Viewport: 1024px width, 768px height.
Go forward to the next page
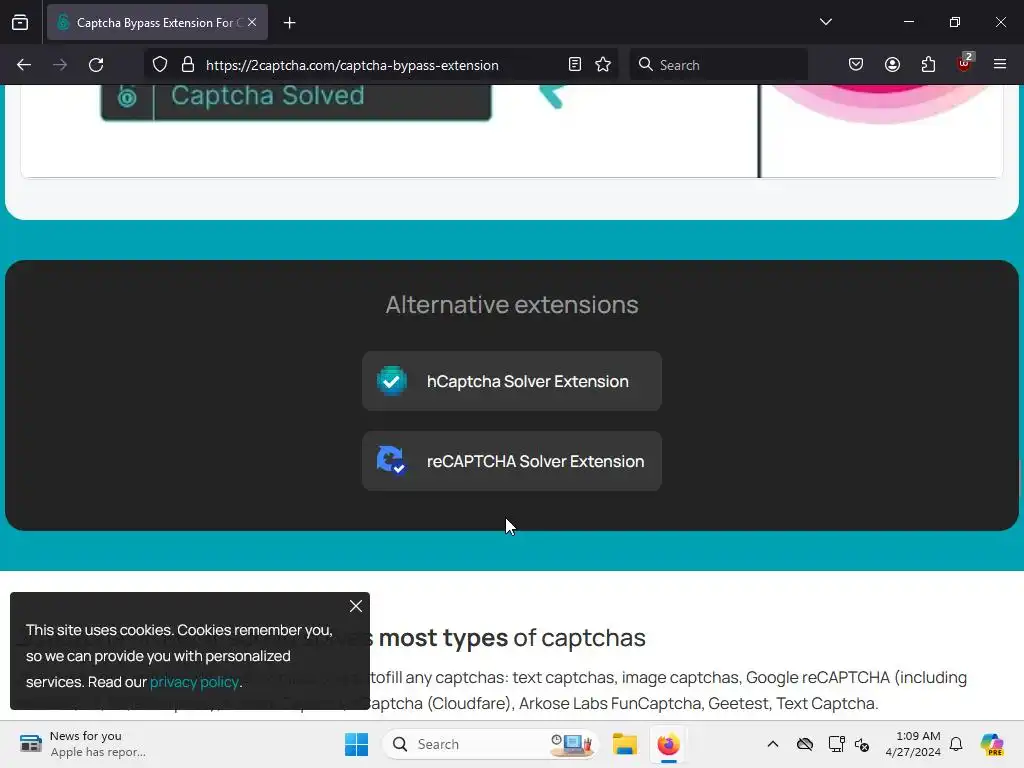tap(60, 65)
